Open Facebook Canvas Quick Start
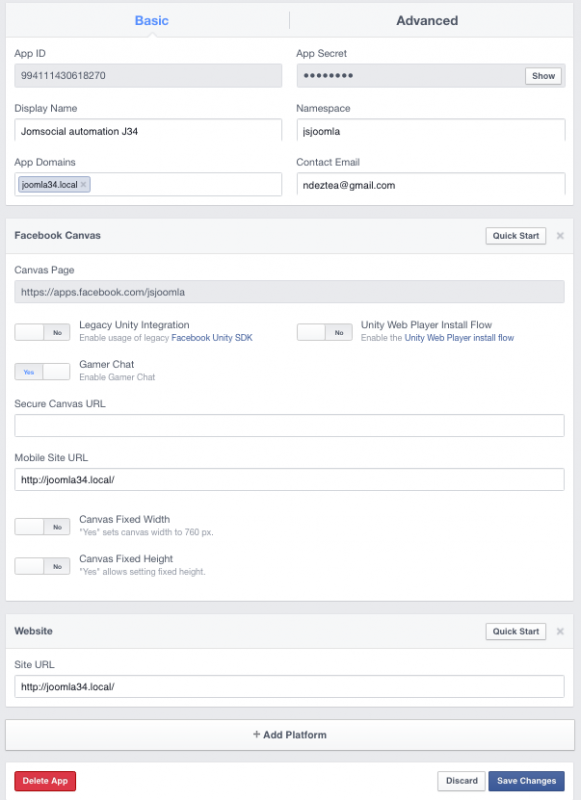The image size is (581, 800). [x=516, y=236]
